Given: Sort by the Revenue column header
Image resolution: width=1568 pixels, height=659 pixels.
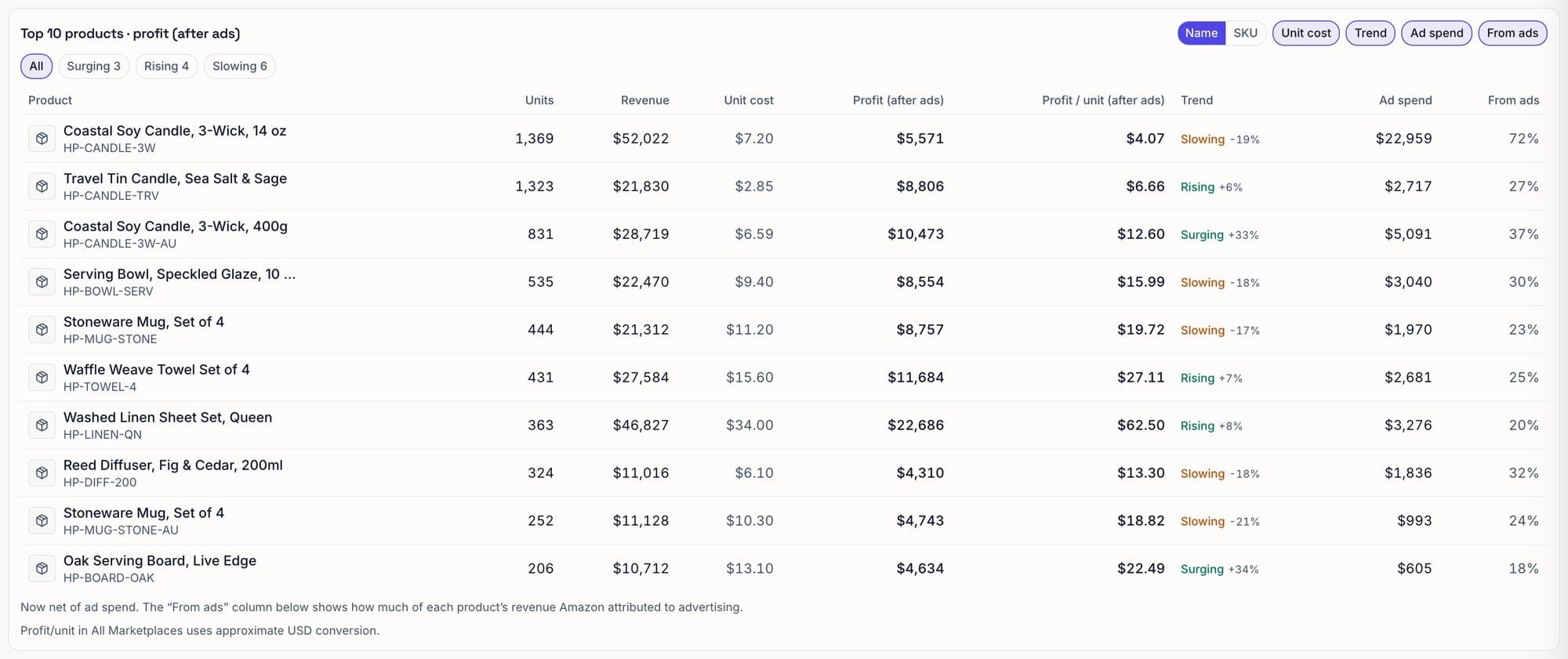Looking at the screenshot, I should click(645, 100).
